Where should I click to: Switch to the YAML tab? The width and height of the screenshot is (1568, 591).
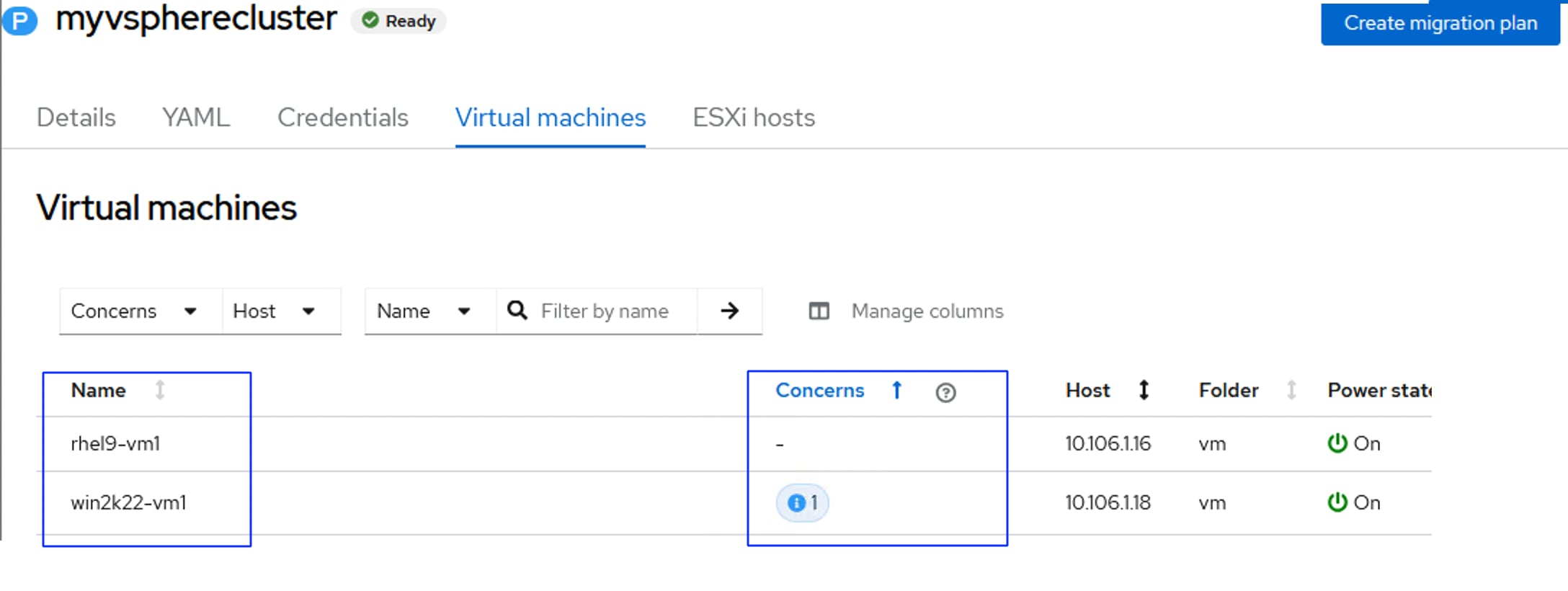click(196, 117)
